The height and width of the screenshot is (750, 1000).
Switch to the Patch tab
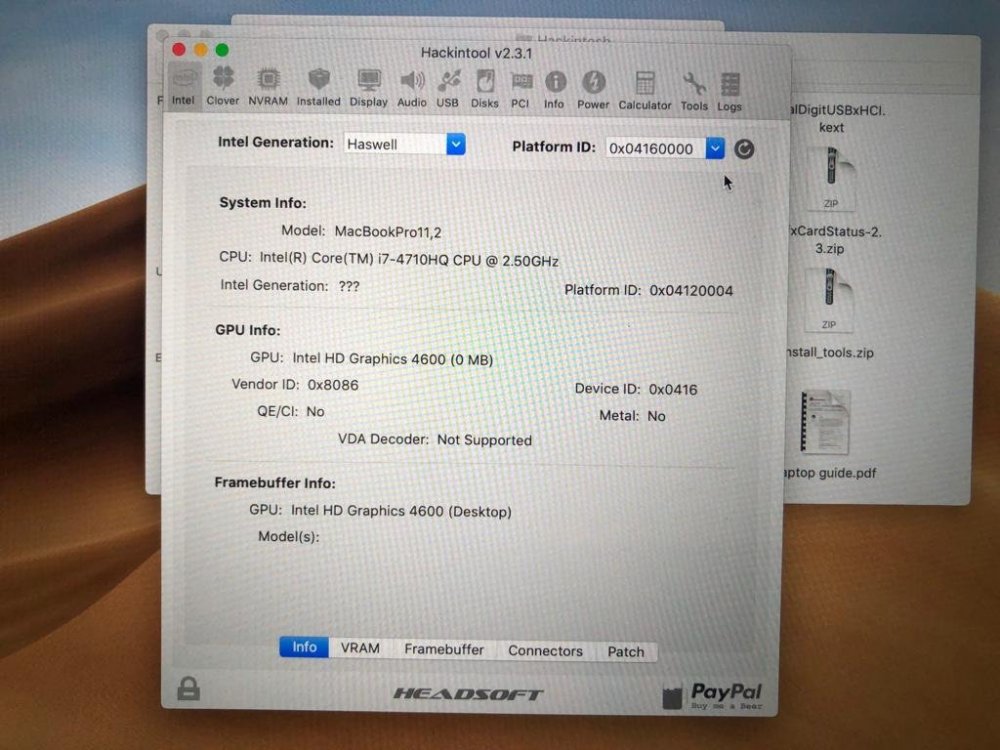[626, 652]
